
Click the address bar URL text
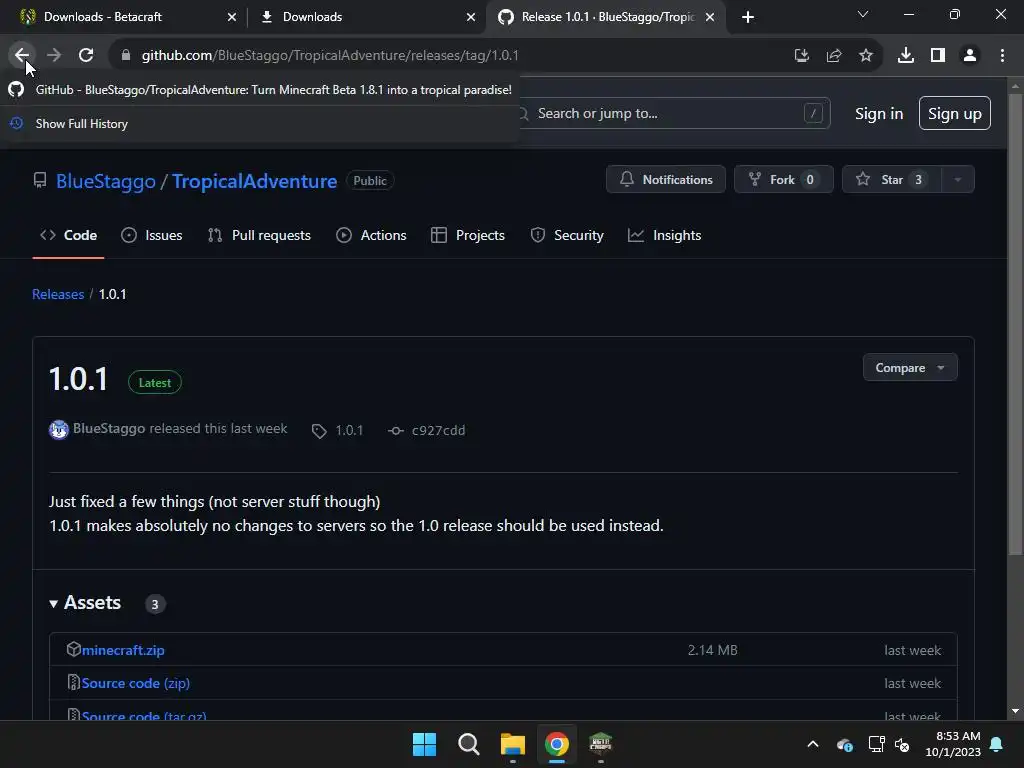330,56
